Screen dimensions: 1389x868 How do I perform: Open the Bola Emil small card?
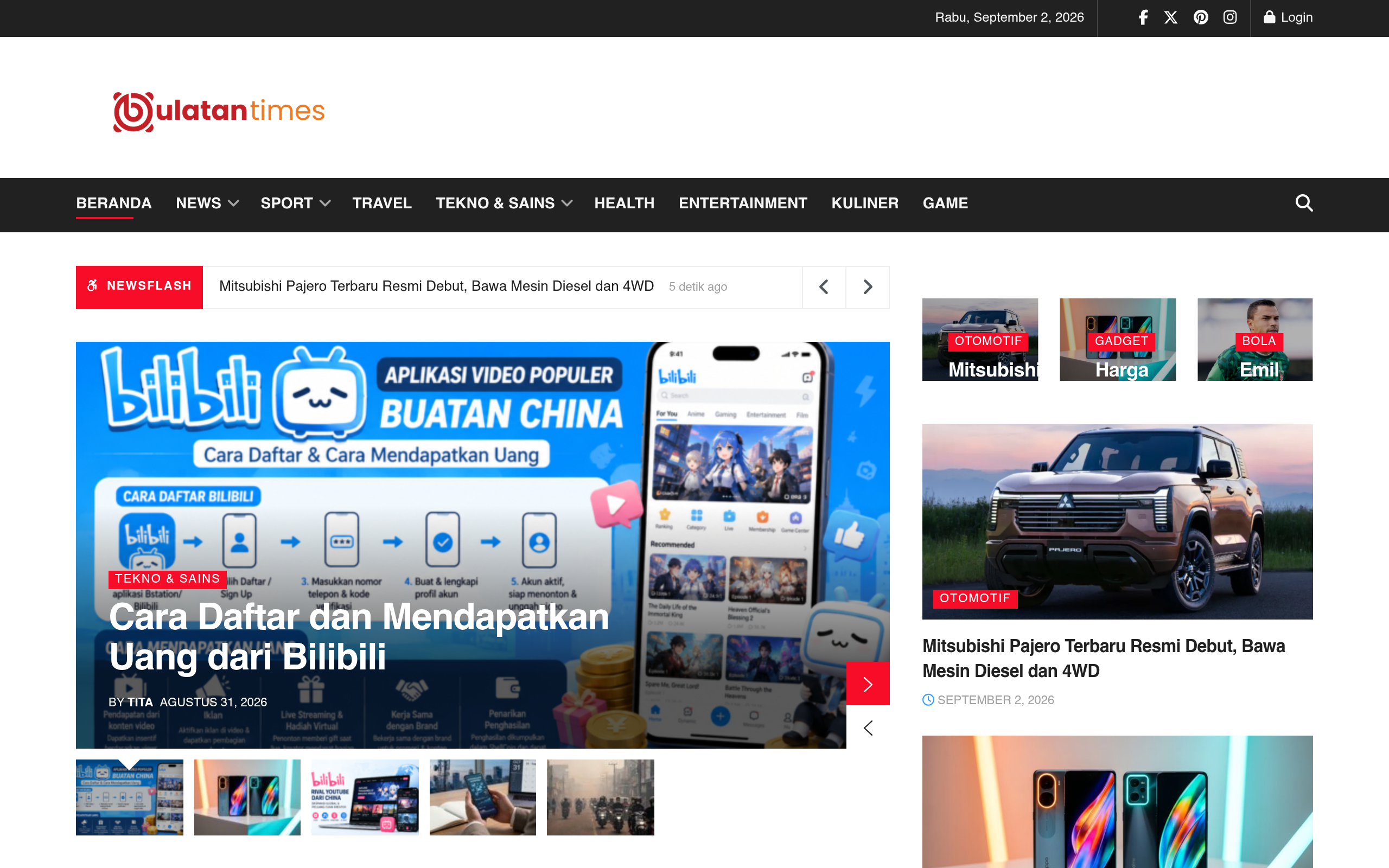[x=1254, y=340]
